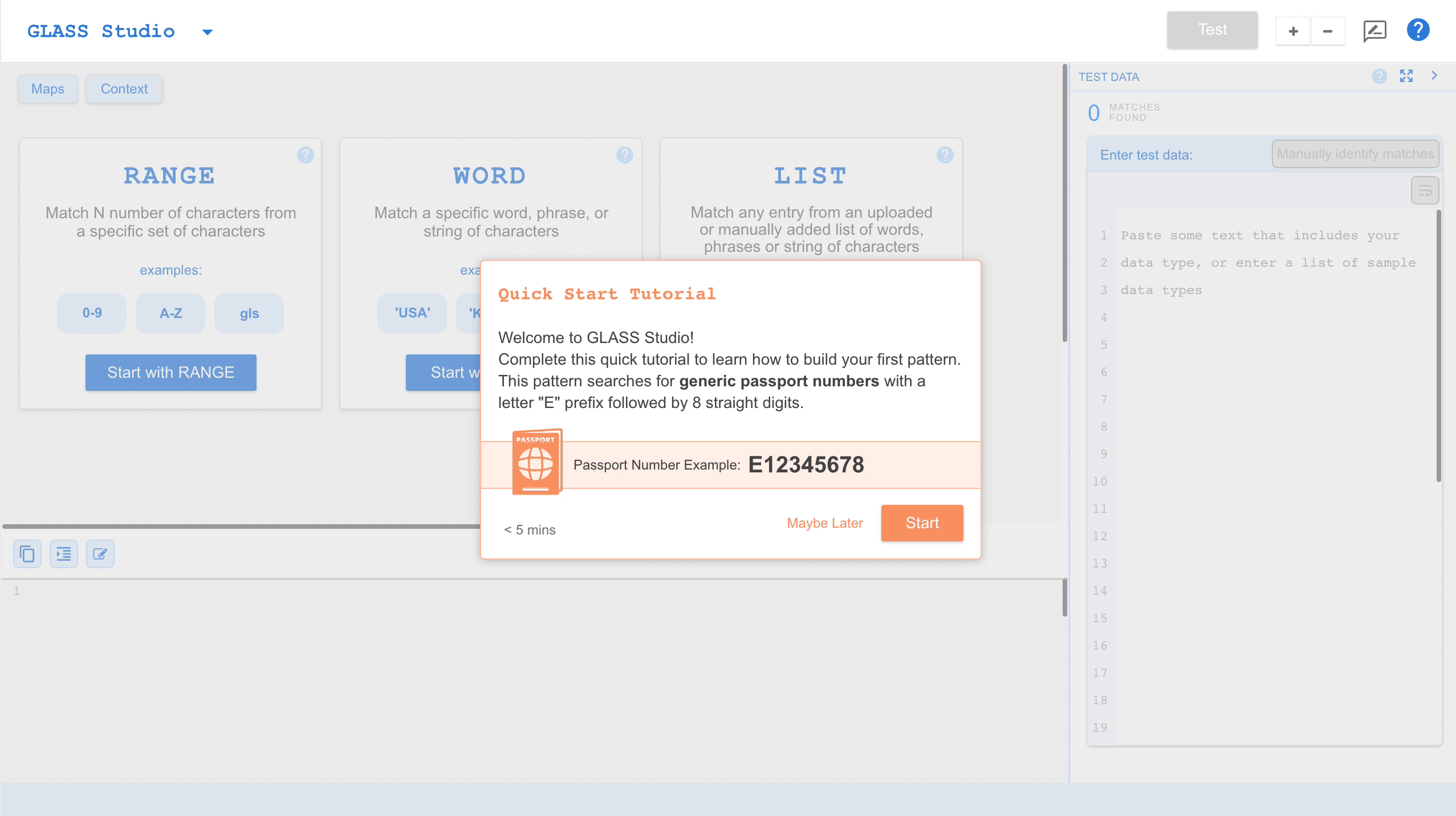1456x816 pixels.
Task: Open help for the RANGE card
Action: click(306, 155)
